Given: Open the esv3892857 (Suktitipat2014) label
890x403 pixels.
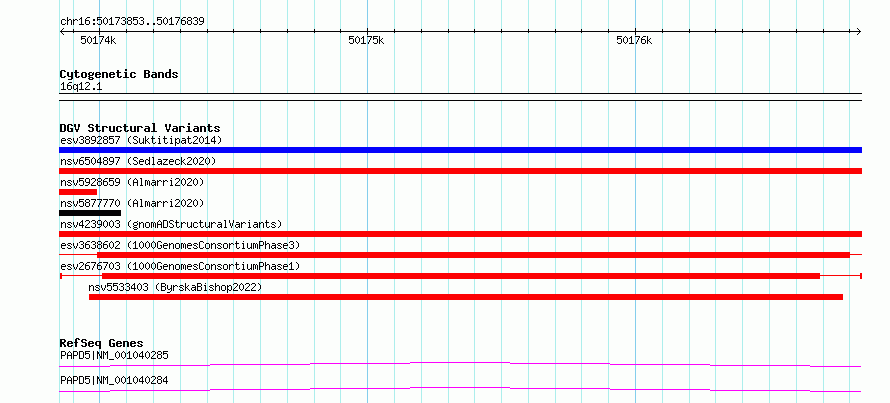Looking at the screenshot, I should click(141, 140).
